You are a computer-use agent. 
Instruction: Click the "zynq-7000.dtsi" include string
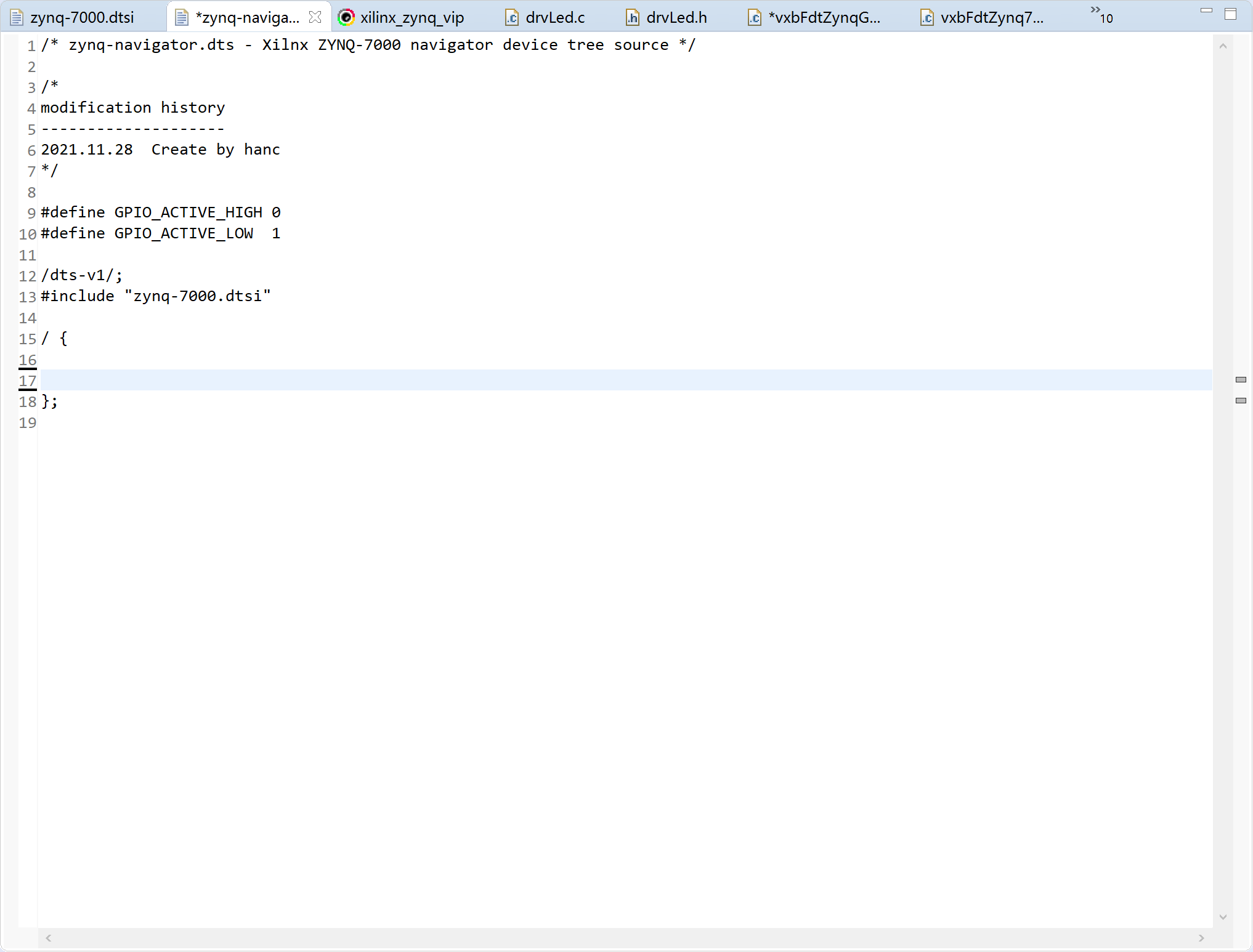click(x=198, y=296)
